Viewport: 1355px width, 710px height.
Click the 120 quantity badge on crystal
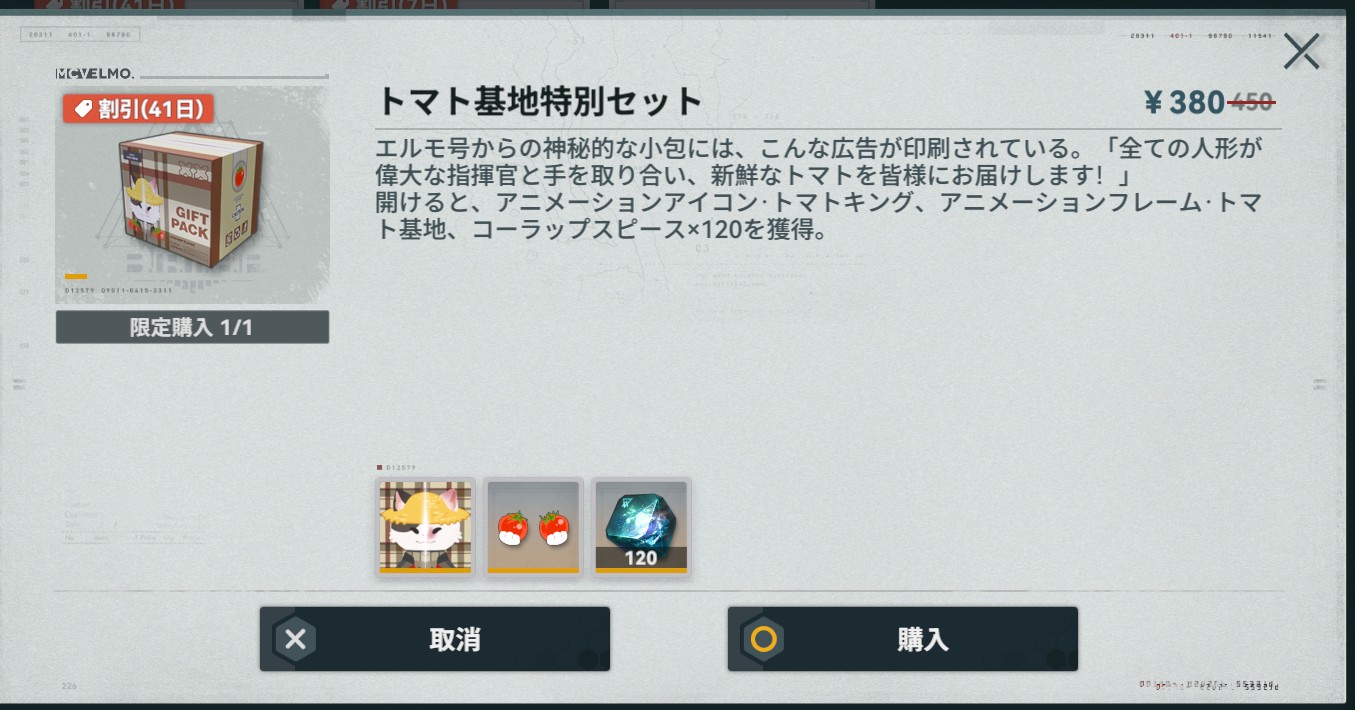tap(641, 558)
